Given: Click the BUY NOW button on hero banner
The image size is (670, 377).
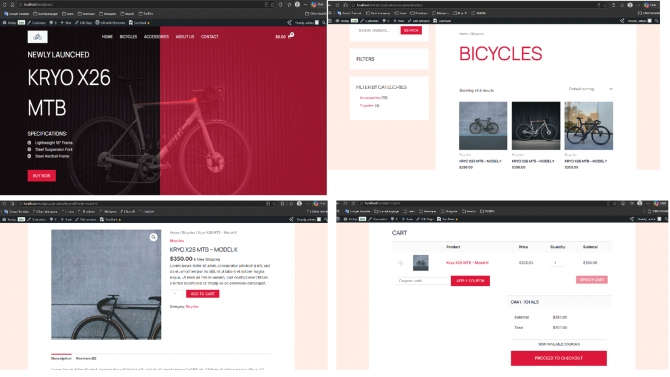Looking at the screenshot, I should click(42, 176).
